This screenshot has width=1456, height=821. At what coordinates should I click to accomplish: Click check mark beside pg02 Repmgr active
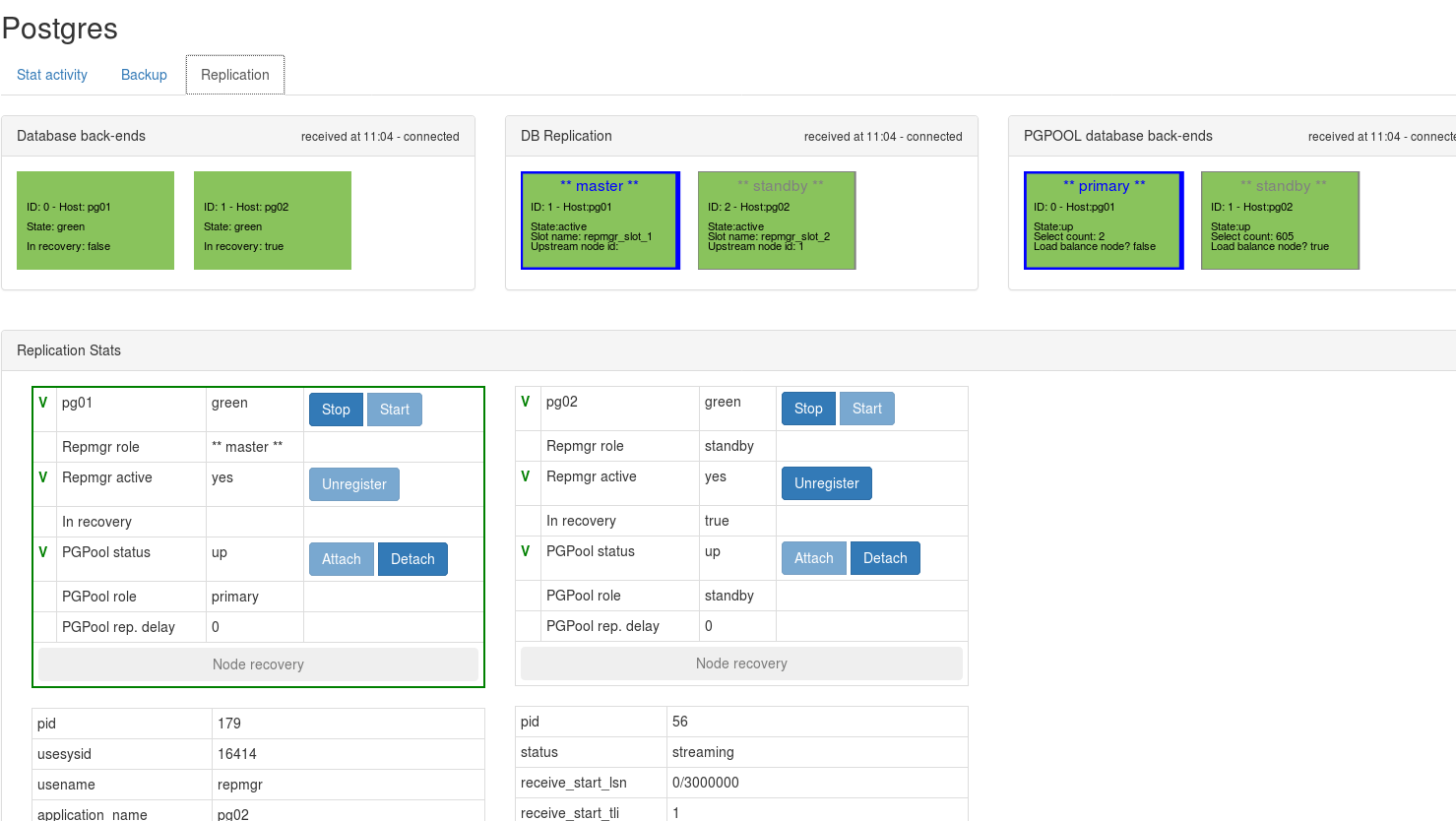click(526, 476)
